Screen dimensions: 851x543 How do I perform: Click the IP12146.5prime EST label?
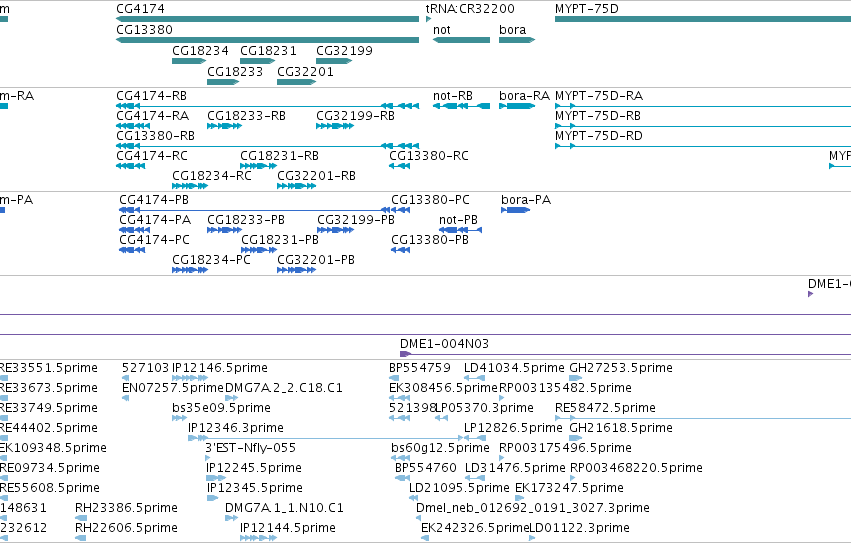(220, 368)
